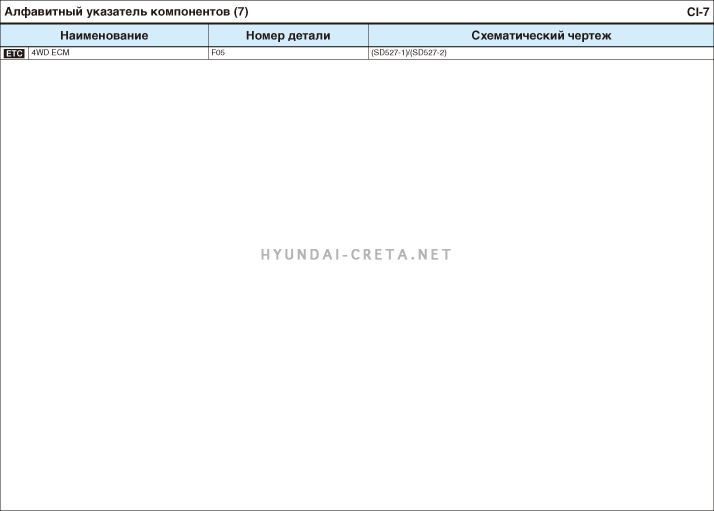This screenshot has height=511, width=714.
Task: Click the page code 'CI-7'
Action: [698, 12]
